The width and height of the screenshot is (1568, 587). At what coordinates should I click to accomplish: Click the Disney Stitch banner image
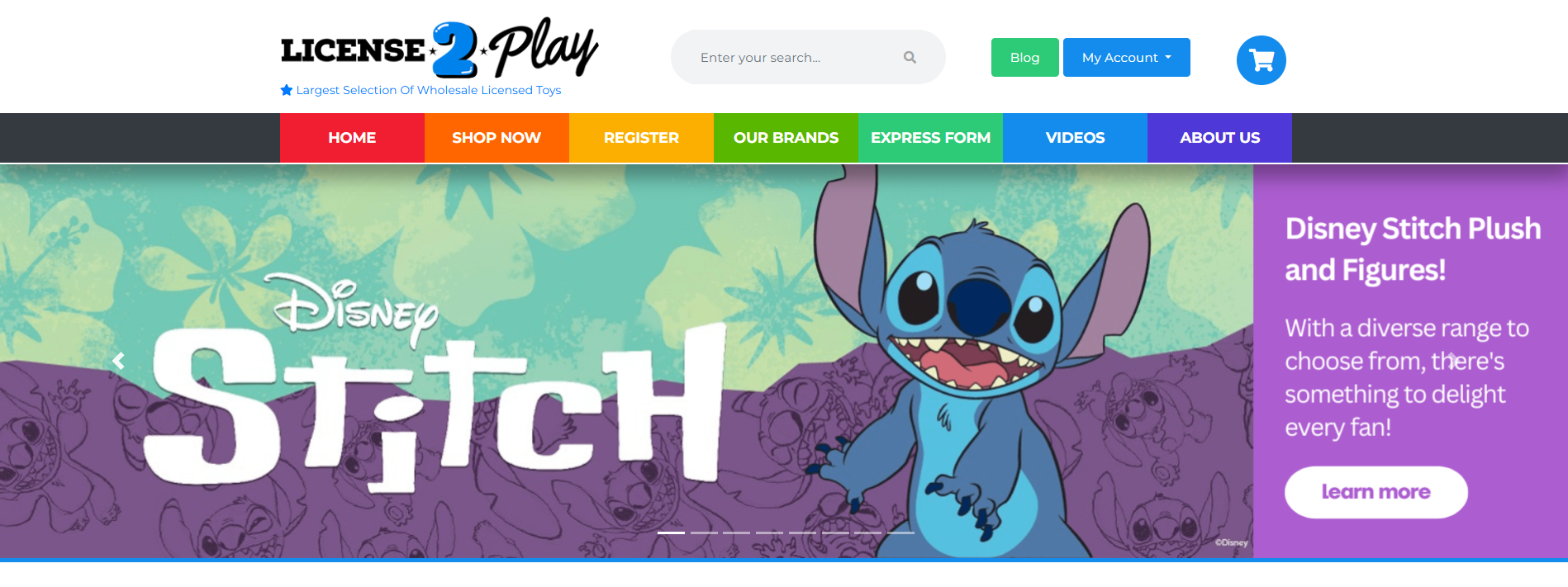(626, 361)
